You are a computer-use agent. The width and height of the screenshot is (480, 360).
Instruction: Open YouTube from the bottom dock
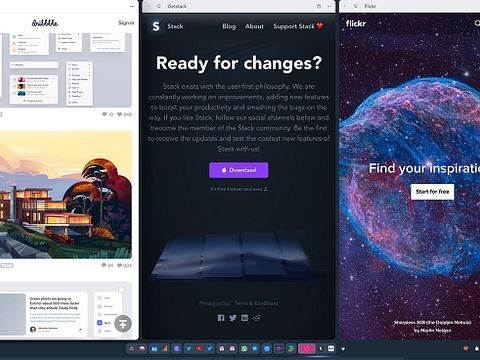point(199,348)
